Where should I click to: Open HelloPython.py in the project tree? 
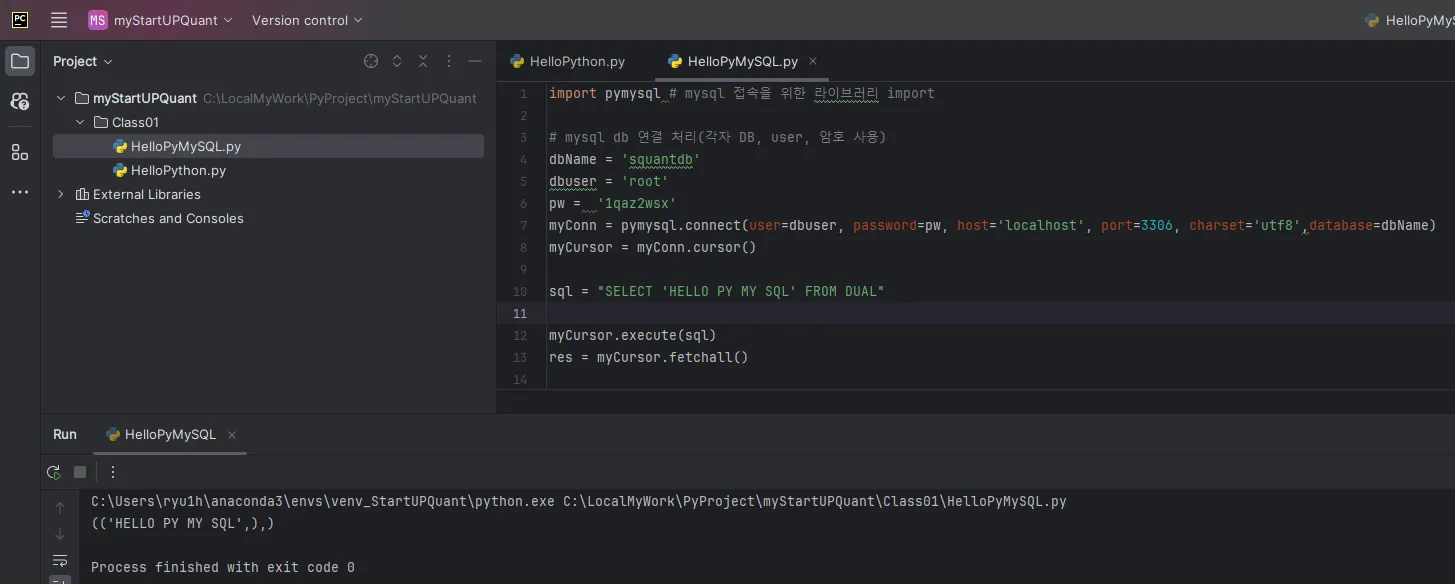[x=178, y=170]
